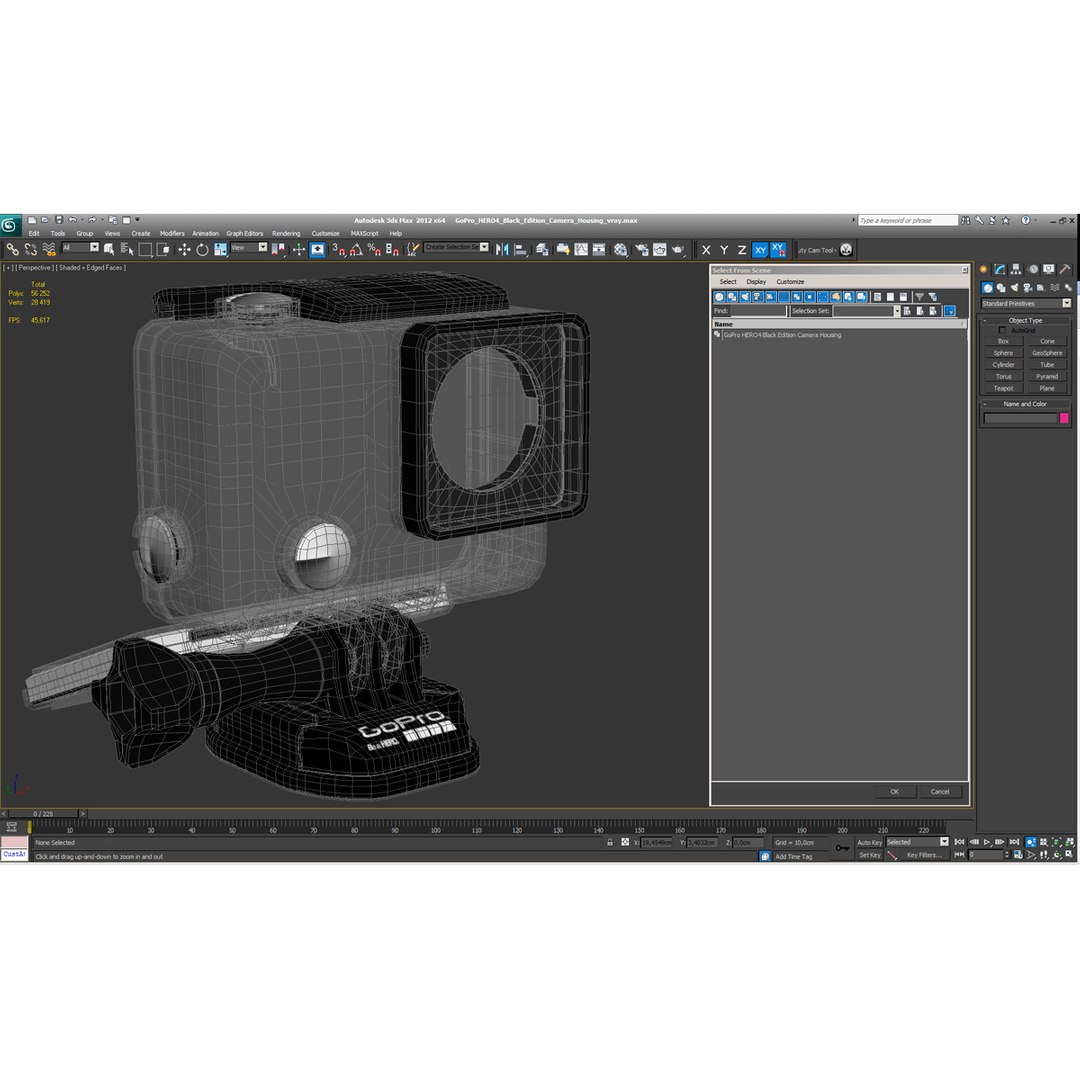1080x1080 pixels.
Task: Click Cancel in Select From Scene dialog
Action: pyautogui.click(x=940, y=792)
